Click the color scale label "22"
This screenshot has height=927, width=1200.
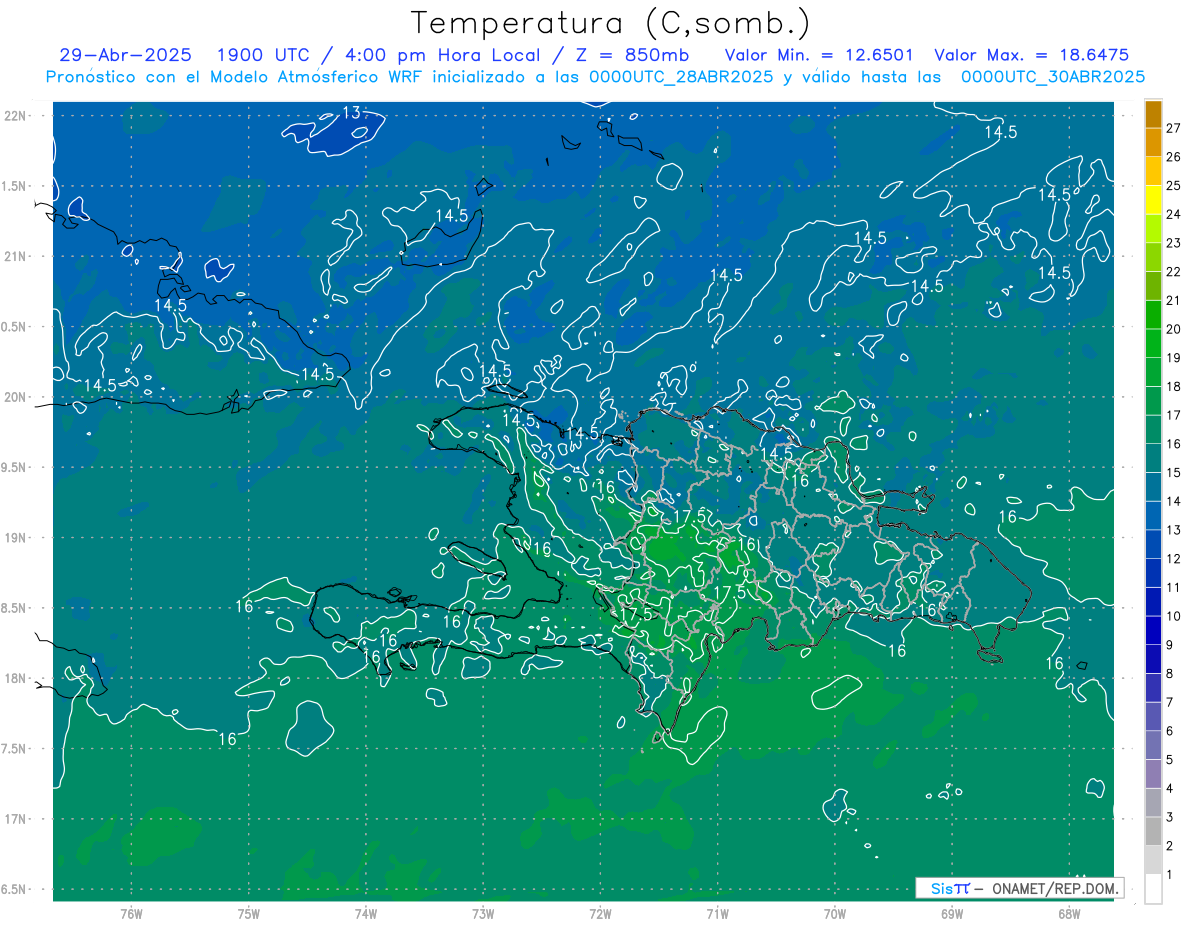pos(1174,272)
